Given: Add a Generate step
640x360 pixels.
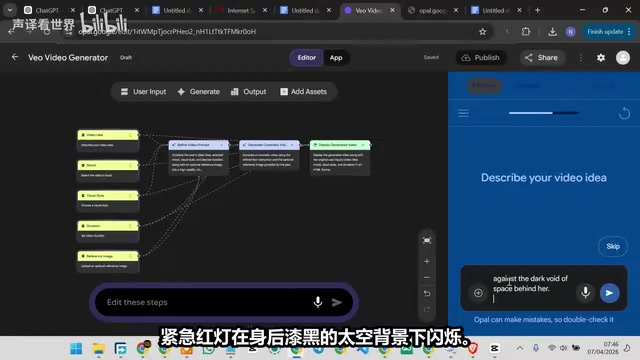Looking at the screenshot, I should pos(198,92).
